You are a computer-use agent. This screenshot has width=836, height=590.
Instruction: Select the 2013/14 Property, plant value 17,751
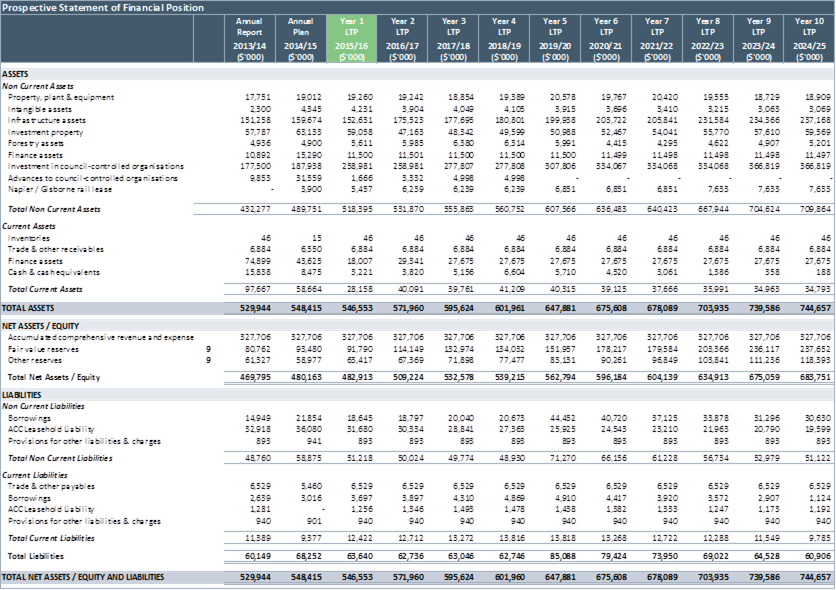coord(258,98)
